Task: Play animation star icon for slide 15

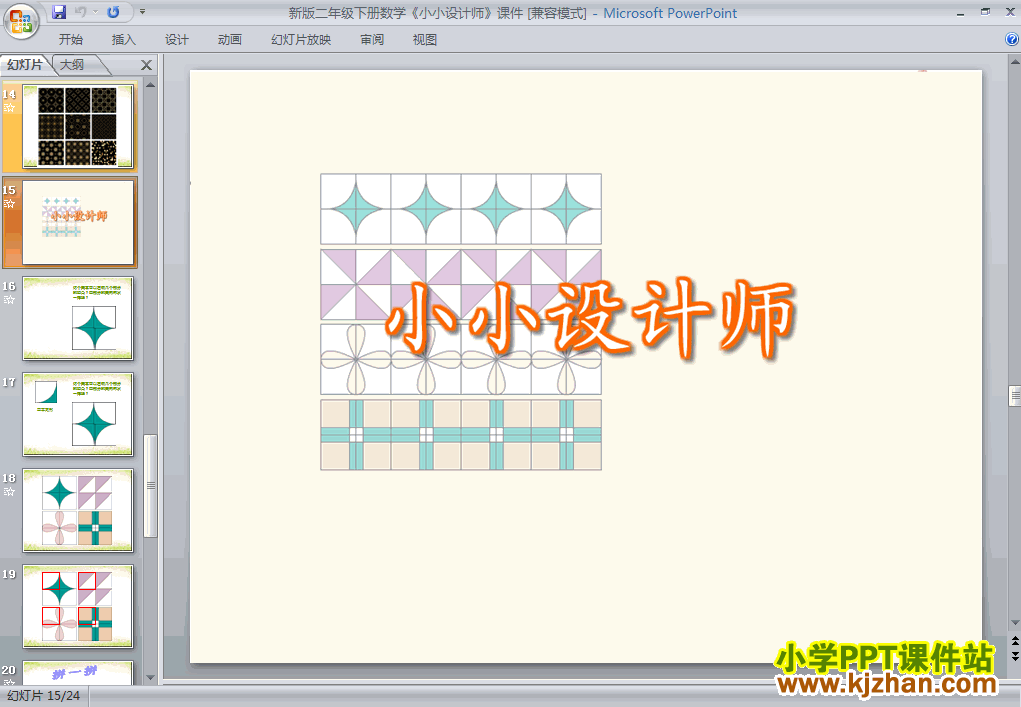Action: click(x=9, y=204)
